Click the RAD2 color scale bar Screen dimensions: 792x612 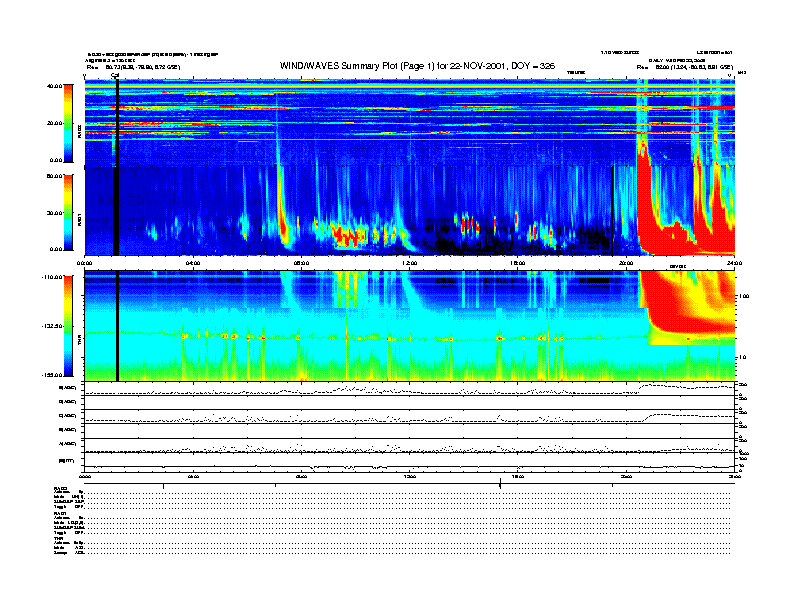(x=68, y=123)
